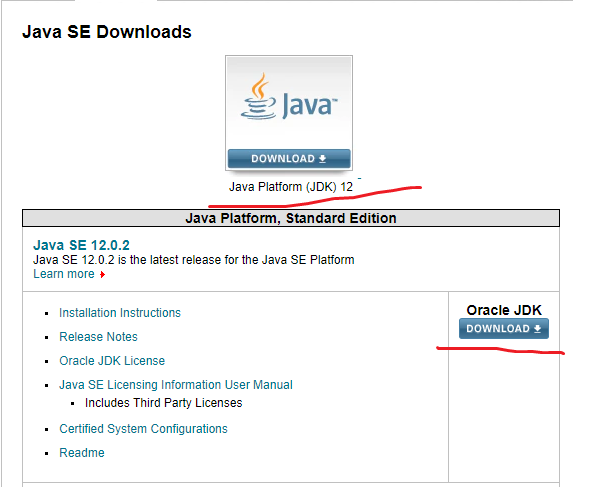Click the Oracle JDK DOWNLOAD button

pyautogui.click(x=504, y=328)
